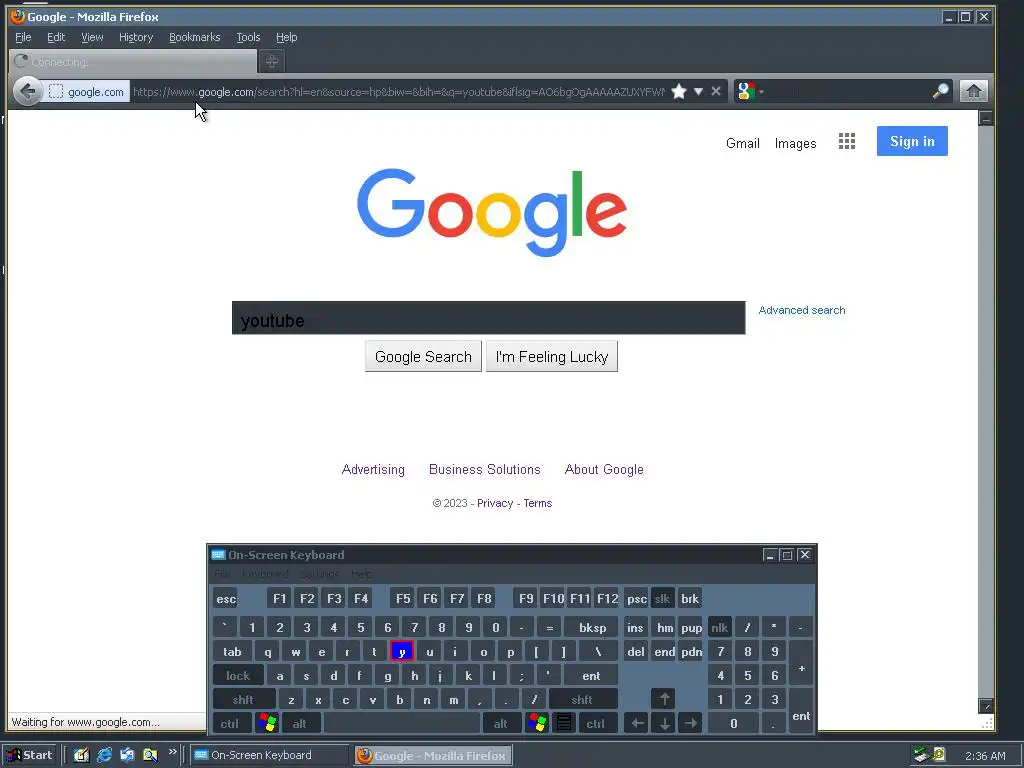Click the I'm Feeling Lucky button
The width and height of the screenshot is (1024, 768).
[552, 357]
